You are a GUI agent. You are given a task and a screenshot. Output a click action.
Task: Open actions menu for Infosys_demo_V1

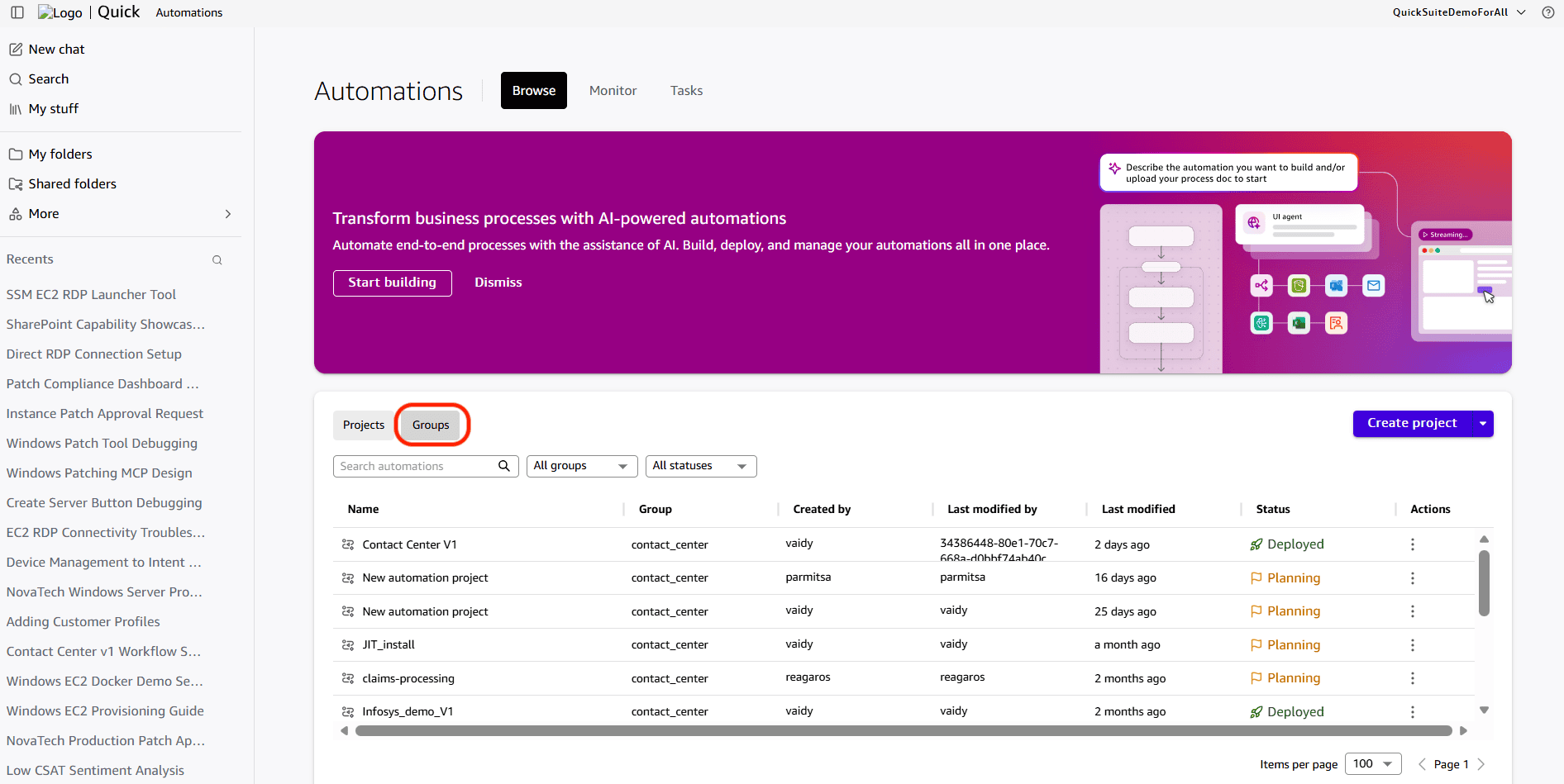(1412, 712)
